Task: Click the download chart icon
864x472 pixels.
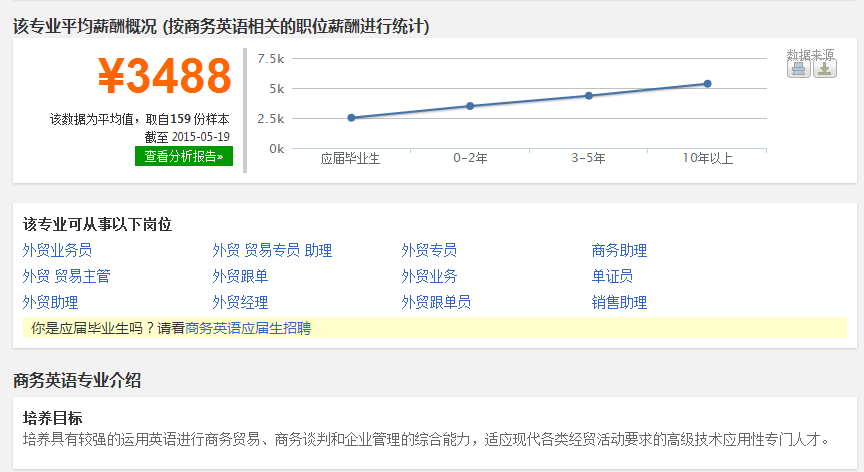Action: [824, 69]
